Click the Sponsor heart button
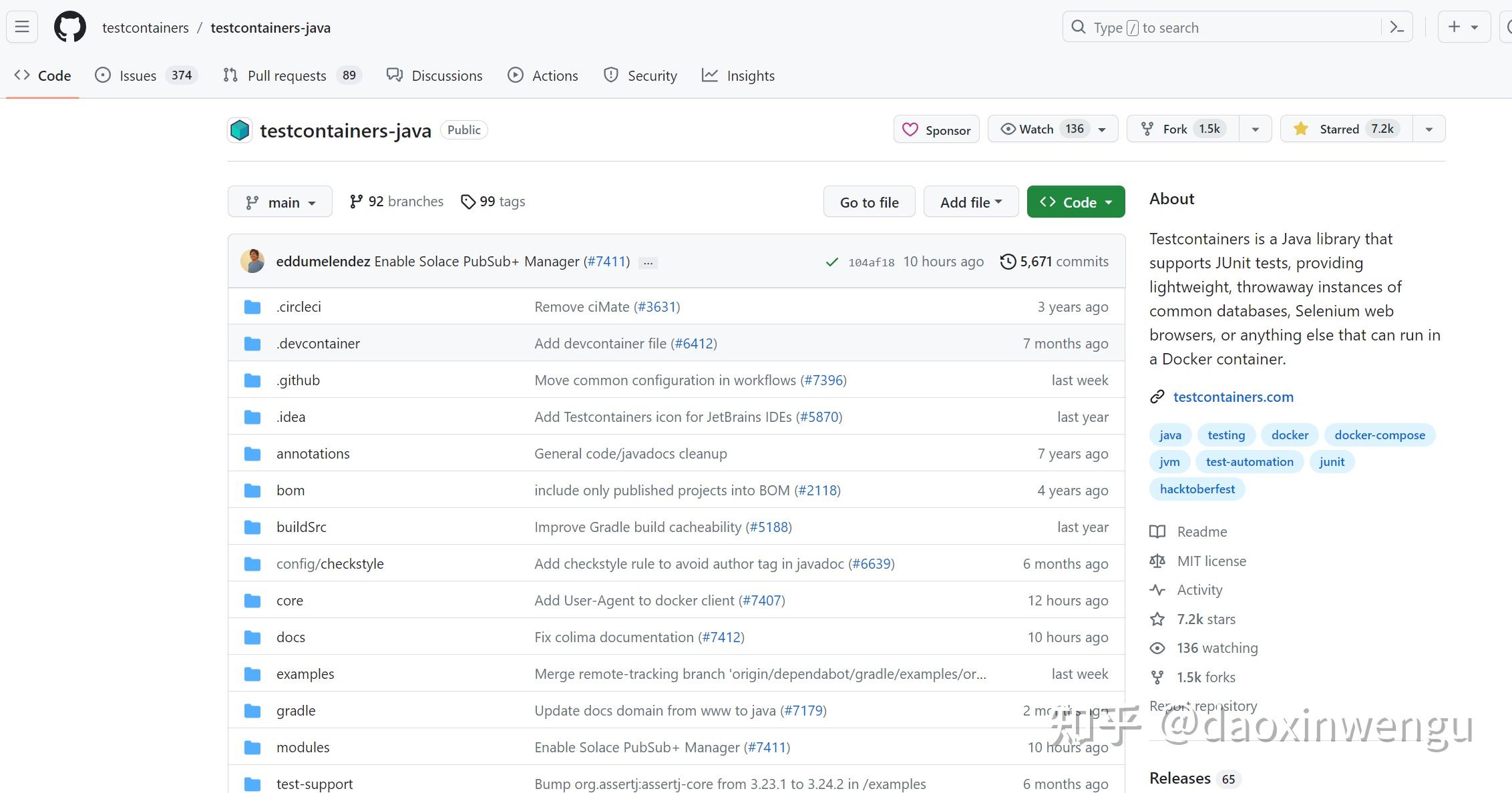The width and height of the screenshot is (1512, 793). (936, 129)
